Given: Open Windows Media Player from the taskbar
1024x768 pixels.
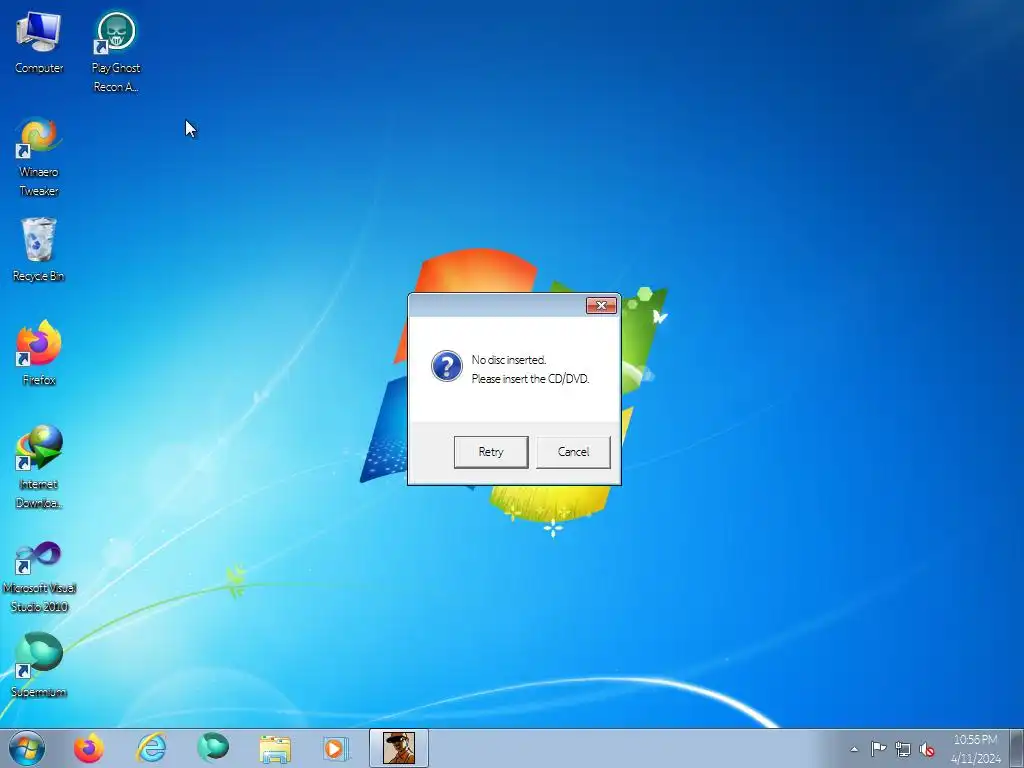Looking at the screenshot, I should [336, 748].
